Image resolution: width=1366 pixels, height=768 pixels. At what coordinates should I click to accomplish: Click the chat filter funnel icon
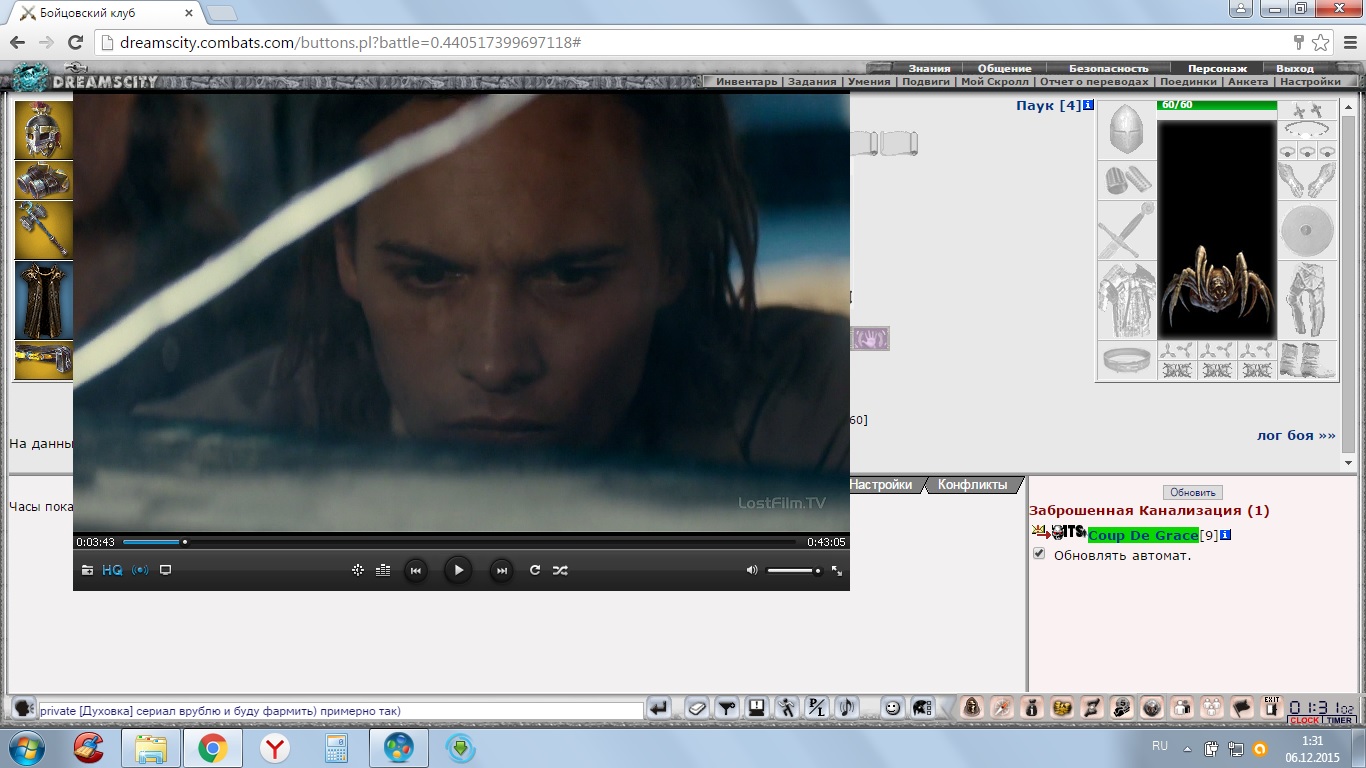(x=727, y=708)
